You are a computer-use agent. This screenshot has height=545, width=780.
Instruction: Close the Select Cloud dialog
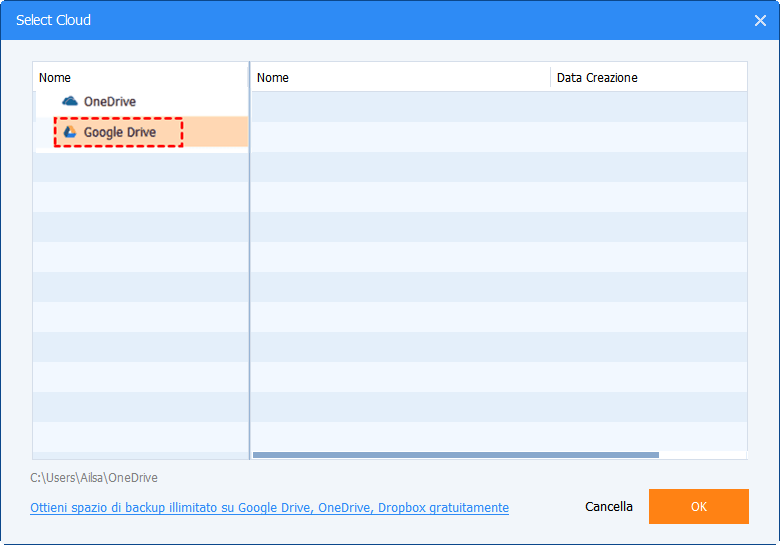[x=760, y=20]
